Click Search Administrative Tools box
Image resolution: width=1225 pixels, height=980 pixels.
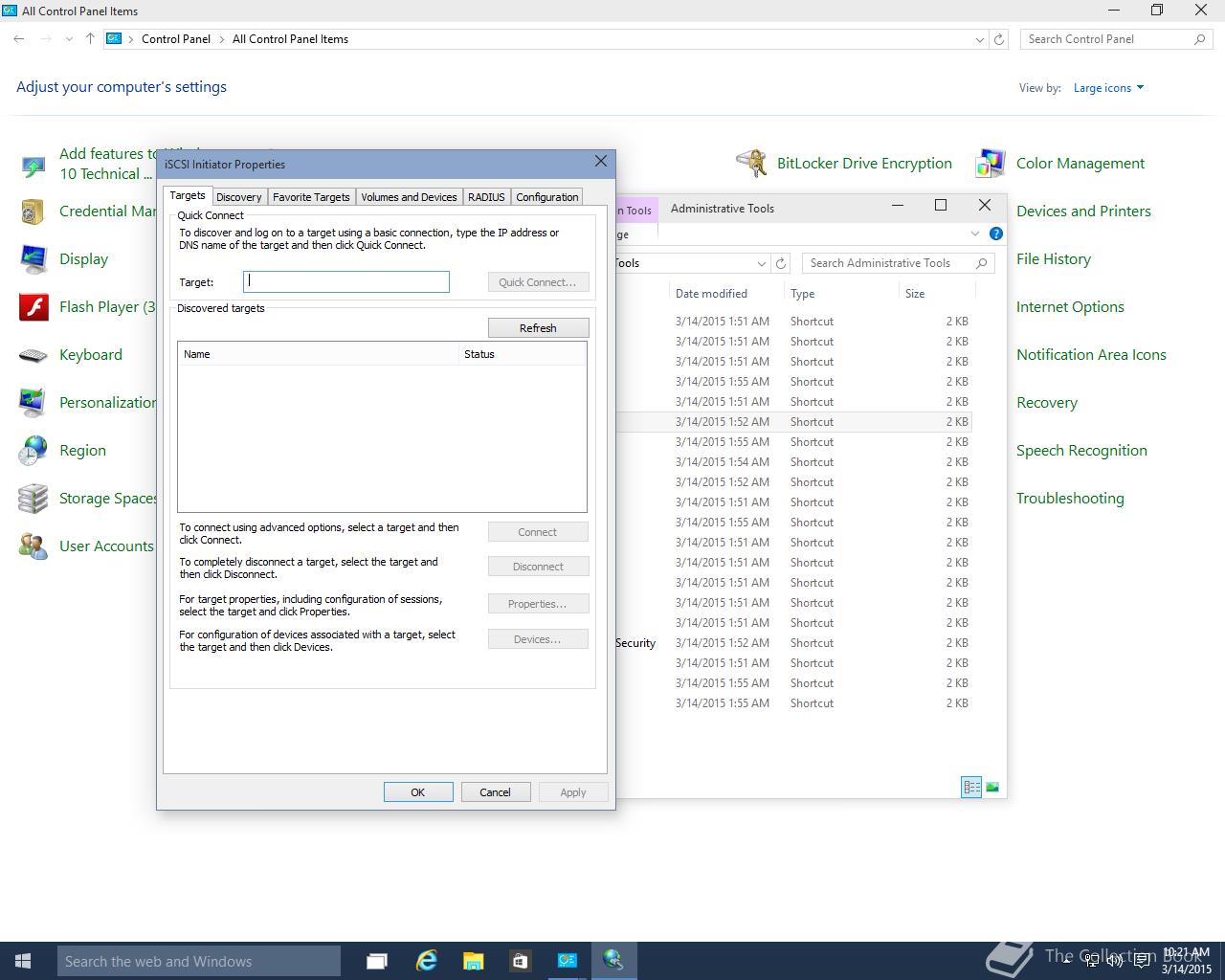[898, 263]
